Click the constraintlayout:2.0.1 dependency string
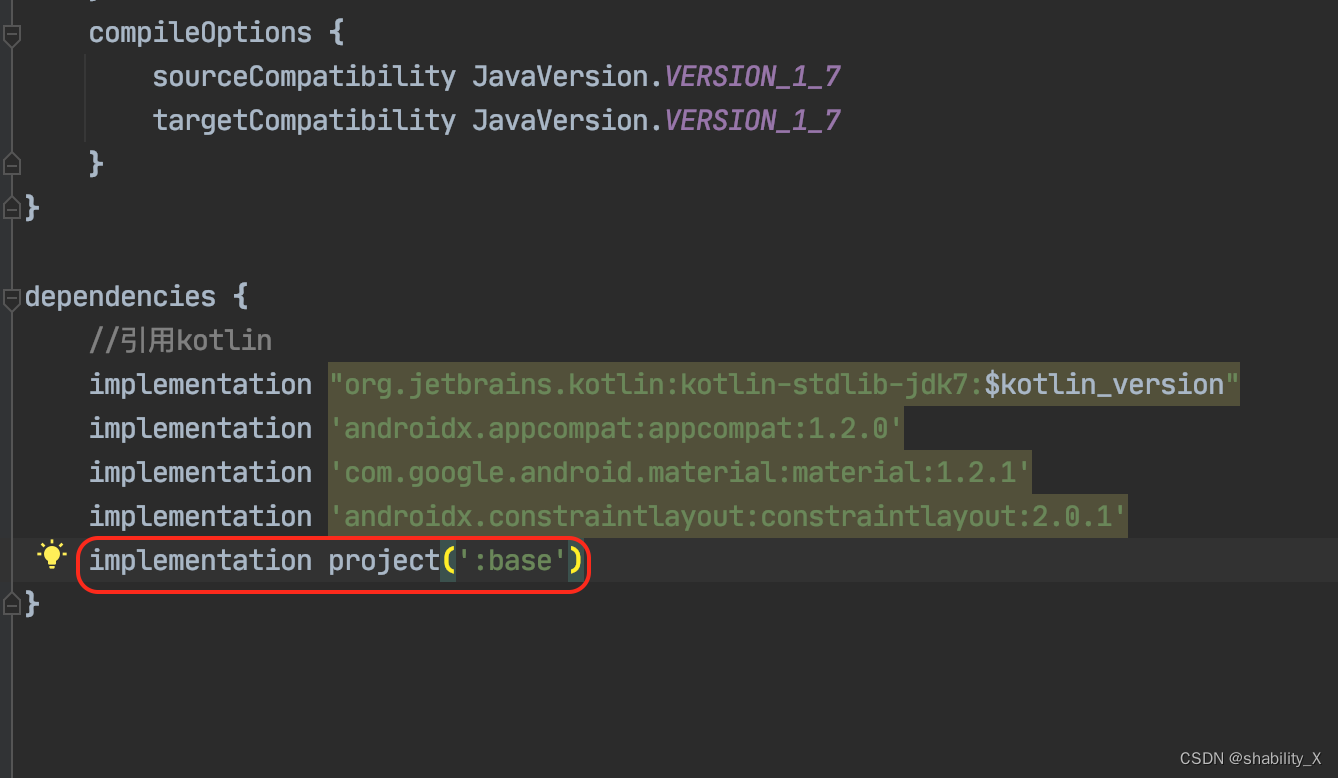The height and width of the screenshot is (778, 1338). coord(728,516)
